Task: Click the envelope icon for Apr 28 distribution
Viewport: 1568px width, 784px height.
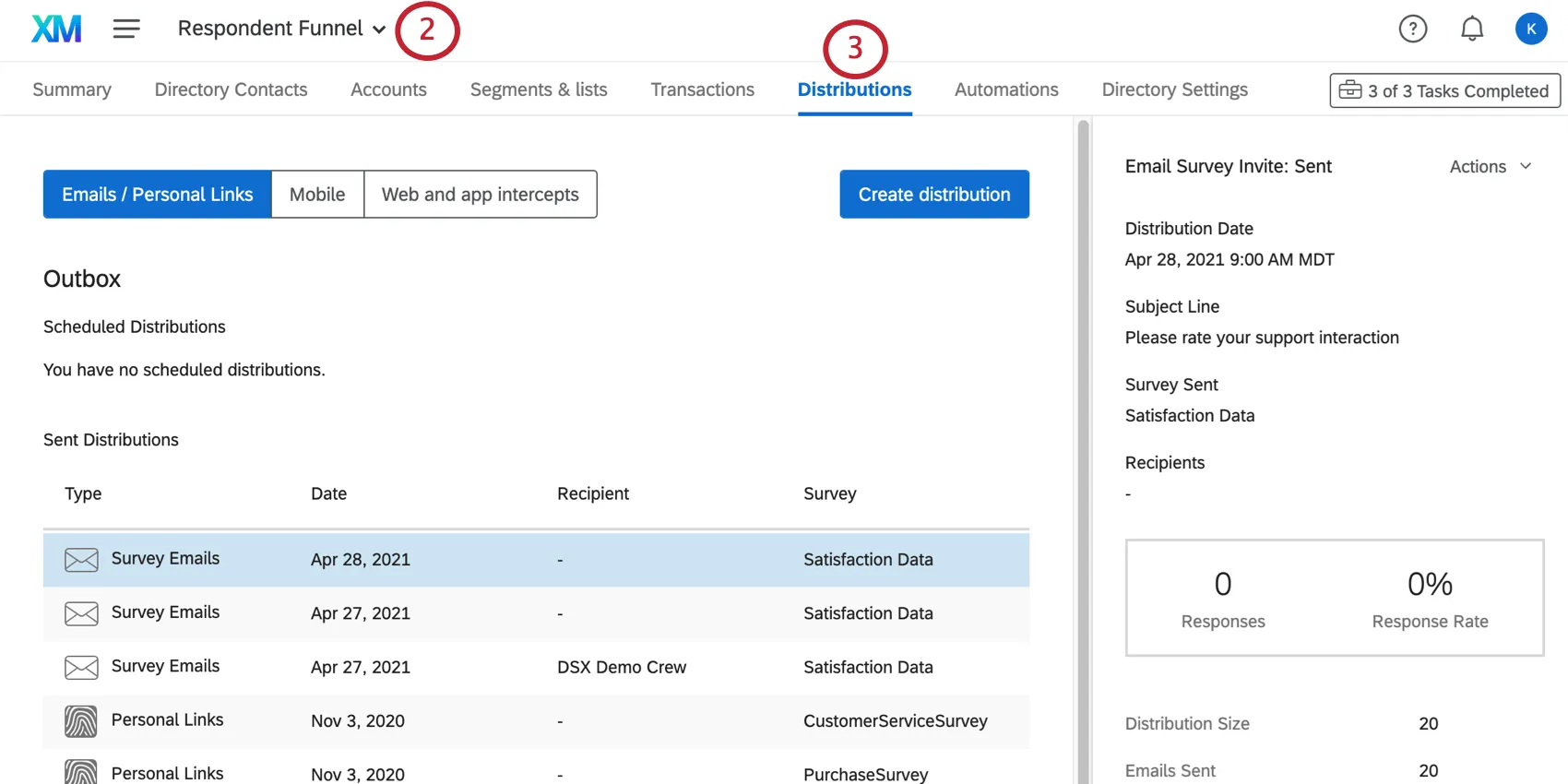Action: [x=81, y=560]
